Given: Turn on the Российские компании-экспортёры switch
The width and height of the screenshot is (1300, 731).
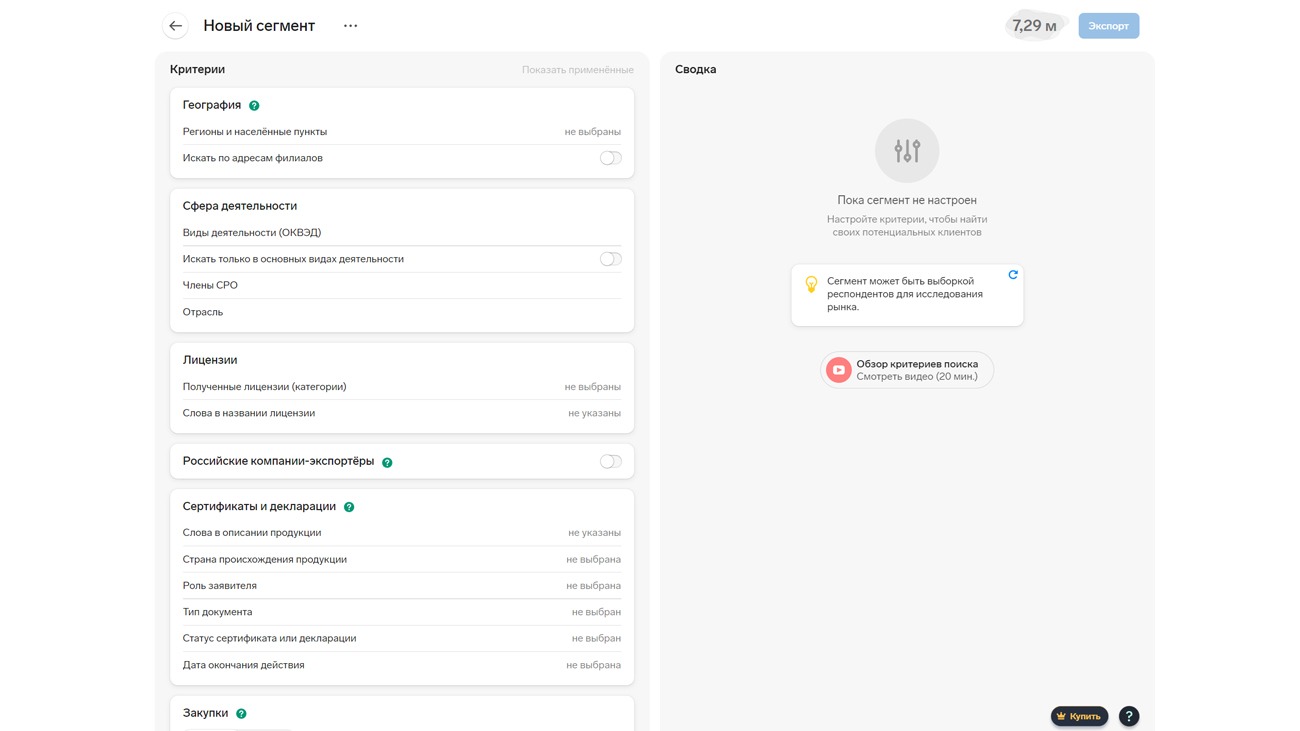Looking at the screenshot, I should click(610, 462).
